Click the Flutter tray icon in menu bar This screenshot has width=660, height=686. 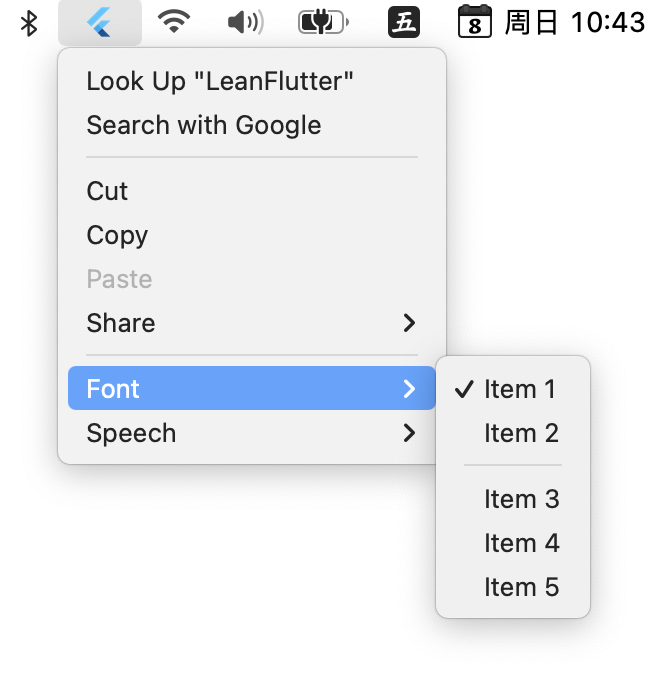[100, 22]
